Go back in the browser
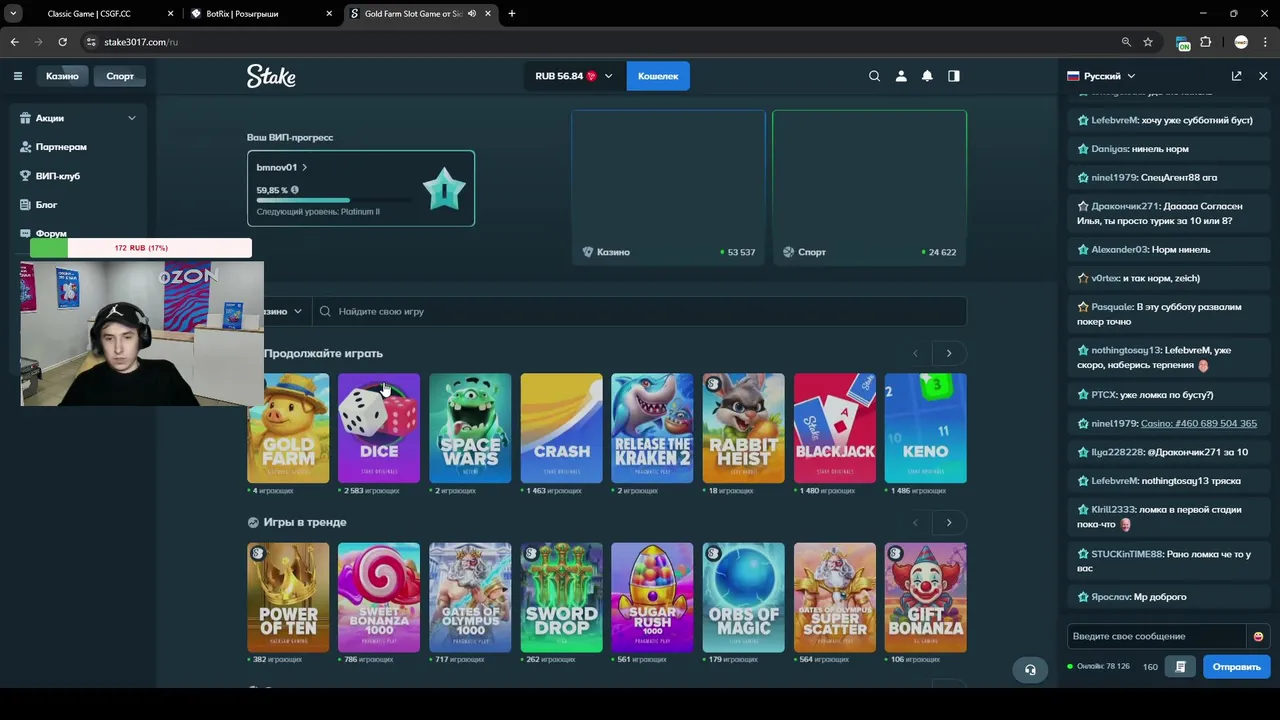Screen dimensions: 1280x720 tap(14, 42)
